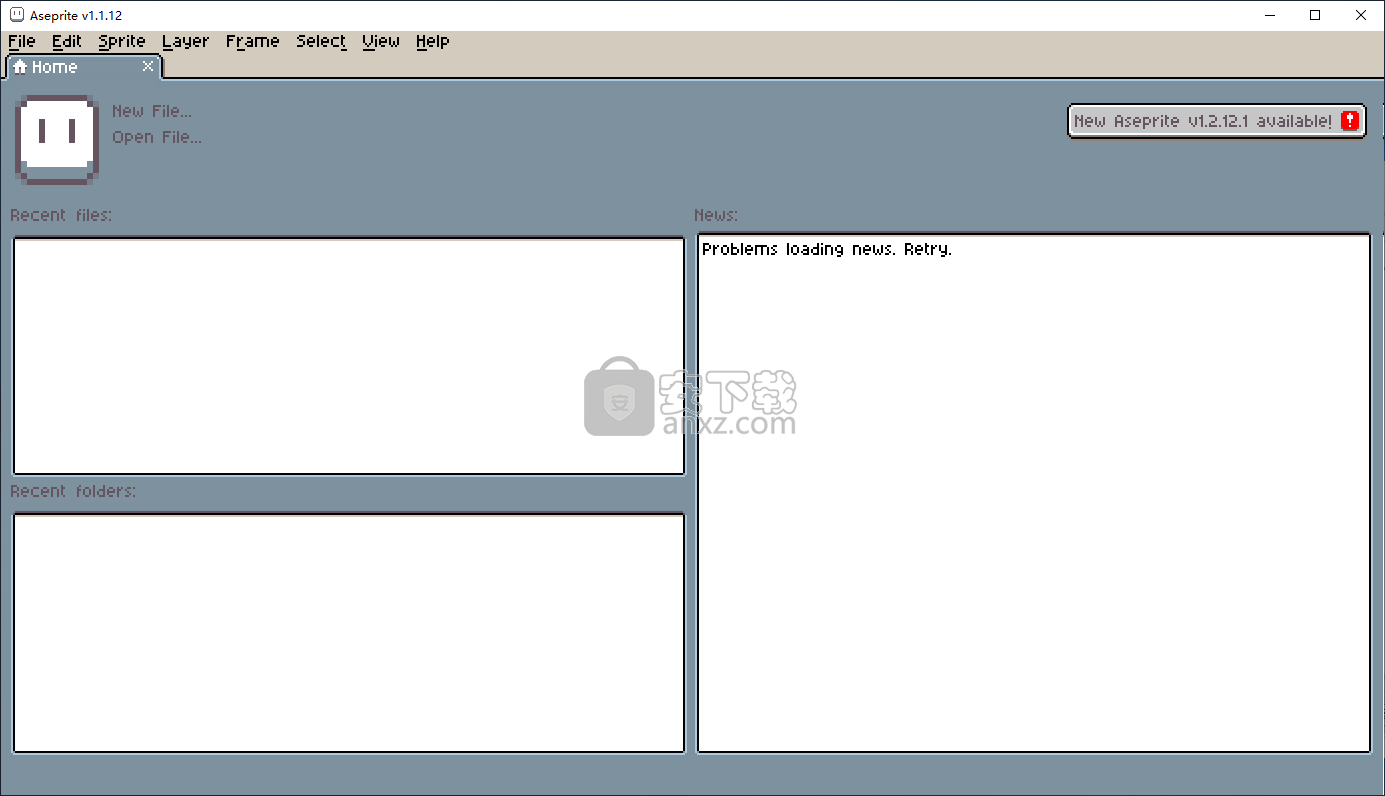Open the File menu
Viewport: 1385px width, 796px height.
pyautogui.click(x=21, y=41)
